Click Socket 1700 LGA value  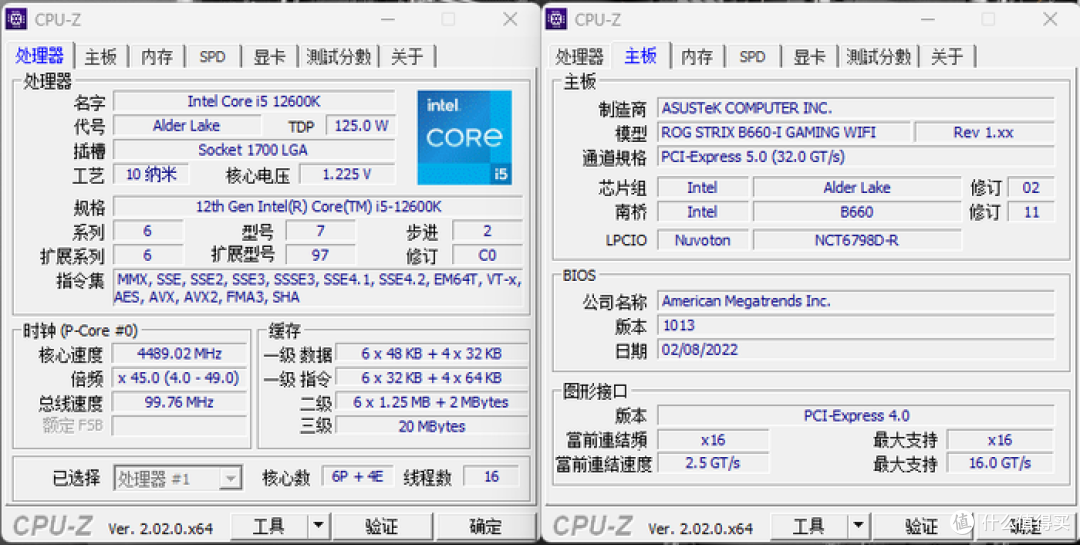click(x=254, y=150)
